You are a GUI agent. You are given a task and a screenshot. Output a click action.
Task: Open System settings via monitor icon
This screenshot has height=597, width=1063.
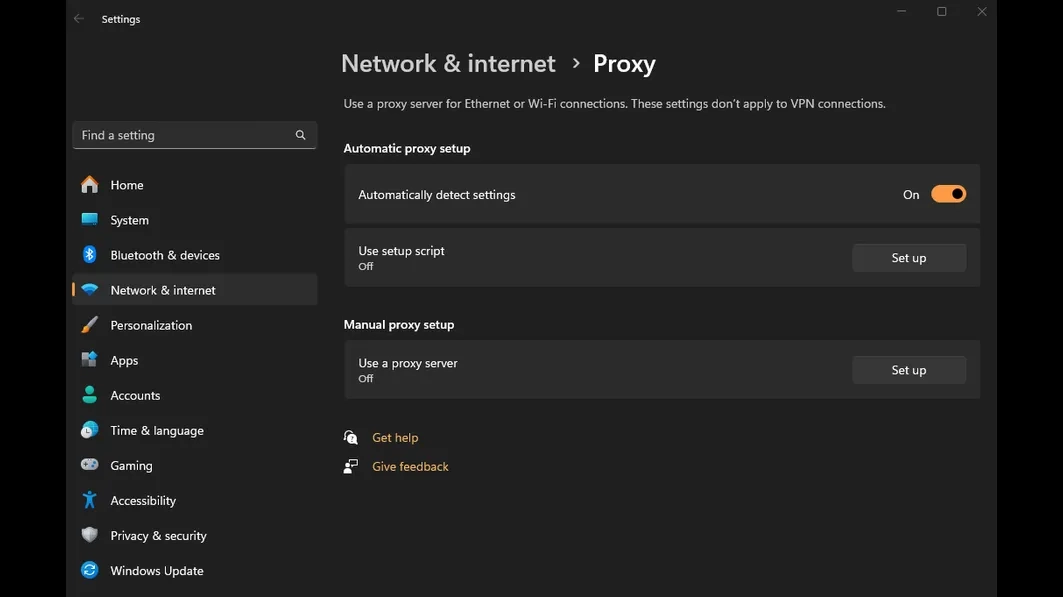pyautogui.click(x=90, y=220)
